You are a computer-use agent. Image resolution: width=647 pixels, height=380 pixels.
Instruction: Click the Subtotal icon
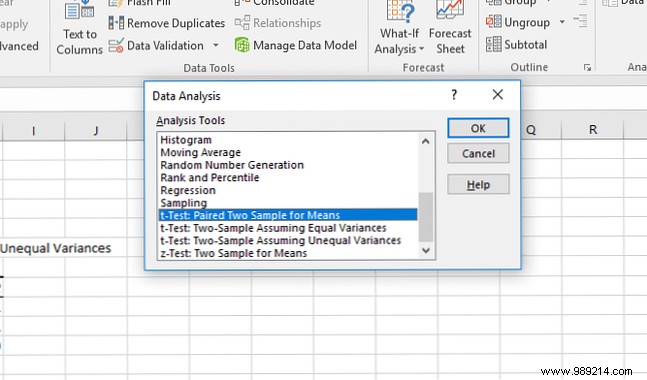coord(494,44)
